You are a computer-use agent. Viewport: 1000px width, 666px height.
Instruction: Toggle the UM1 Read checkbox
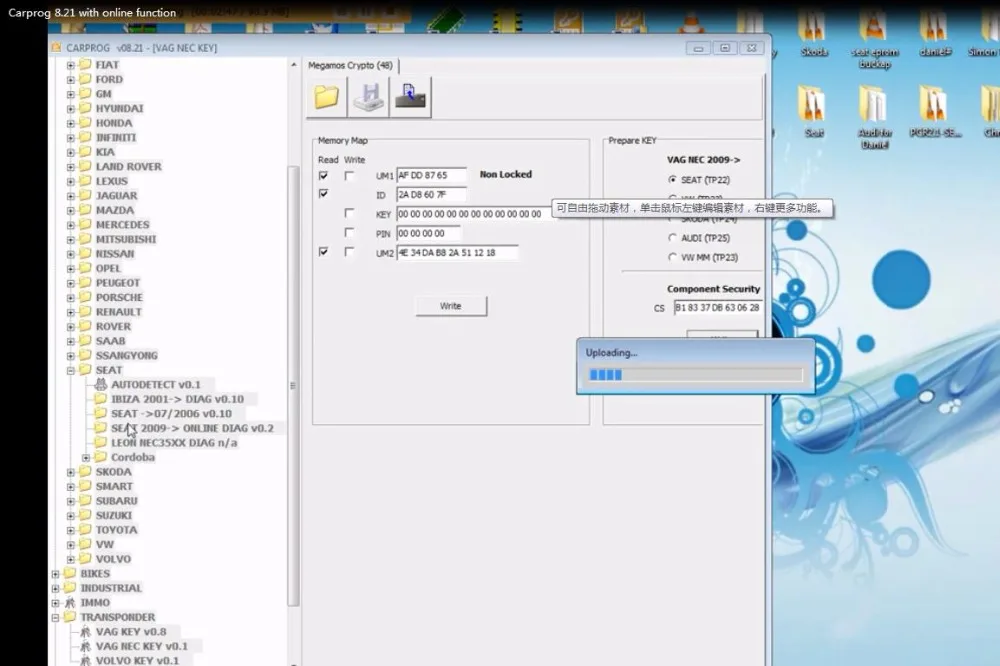(x=323, y=175)
